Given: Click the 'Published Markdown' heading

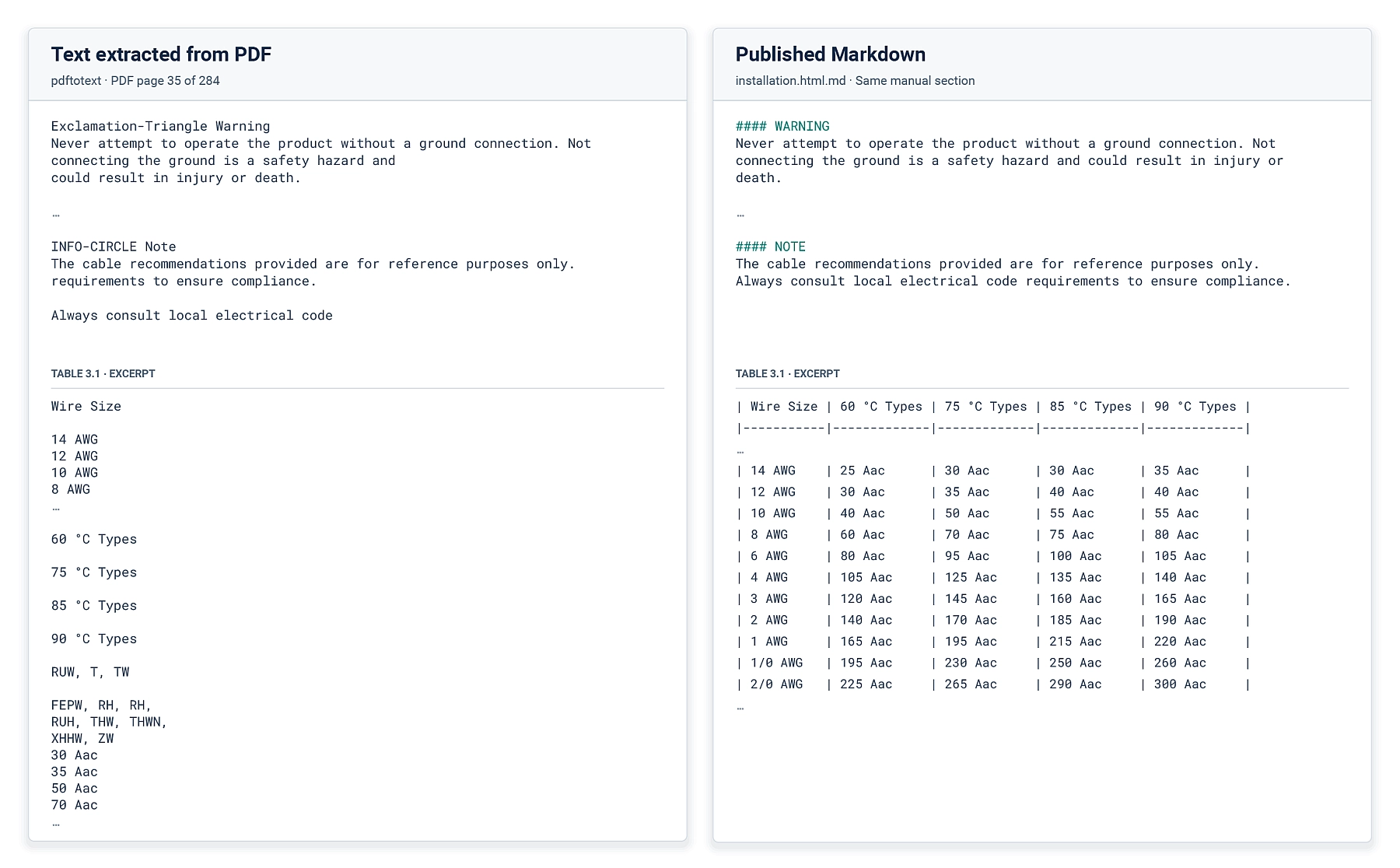Looking at the screenshot, I should 831,54.
